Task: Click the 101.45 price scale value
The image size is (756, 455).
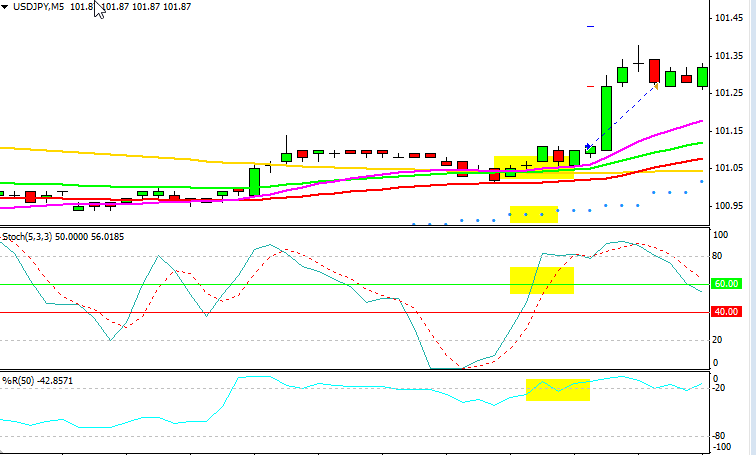Action: click(729, 18)
